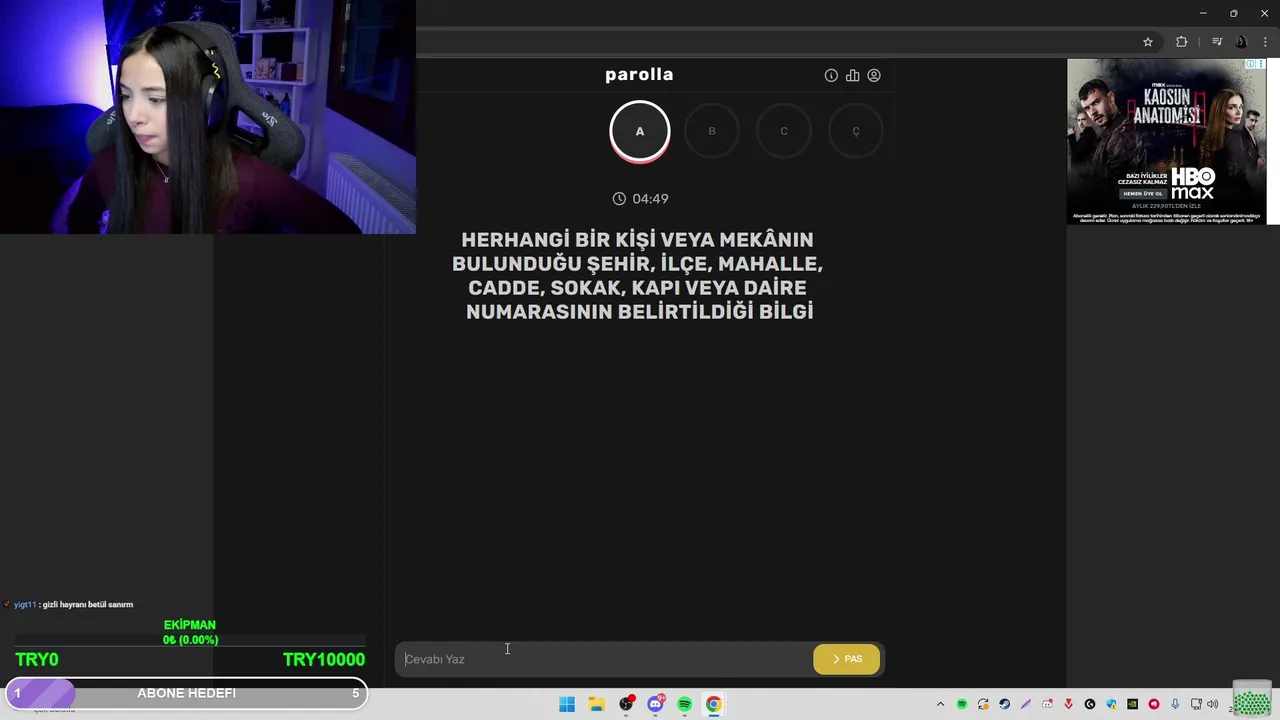Select letter circle A
The width and height of the screenshot is (1280, 720).
click(x=640, y=131)
